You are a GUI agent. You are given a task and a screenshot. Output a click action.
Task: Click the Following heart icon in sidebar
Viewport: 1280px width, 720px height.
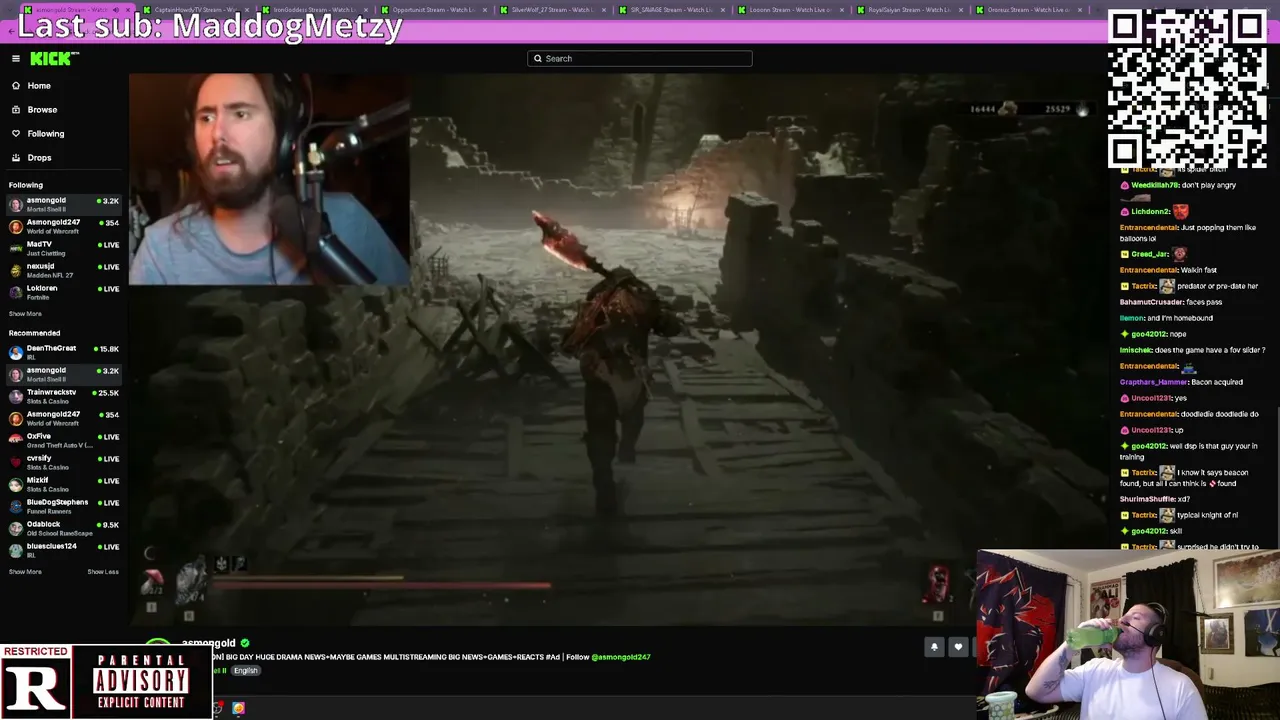[x=16, y=133]
